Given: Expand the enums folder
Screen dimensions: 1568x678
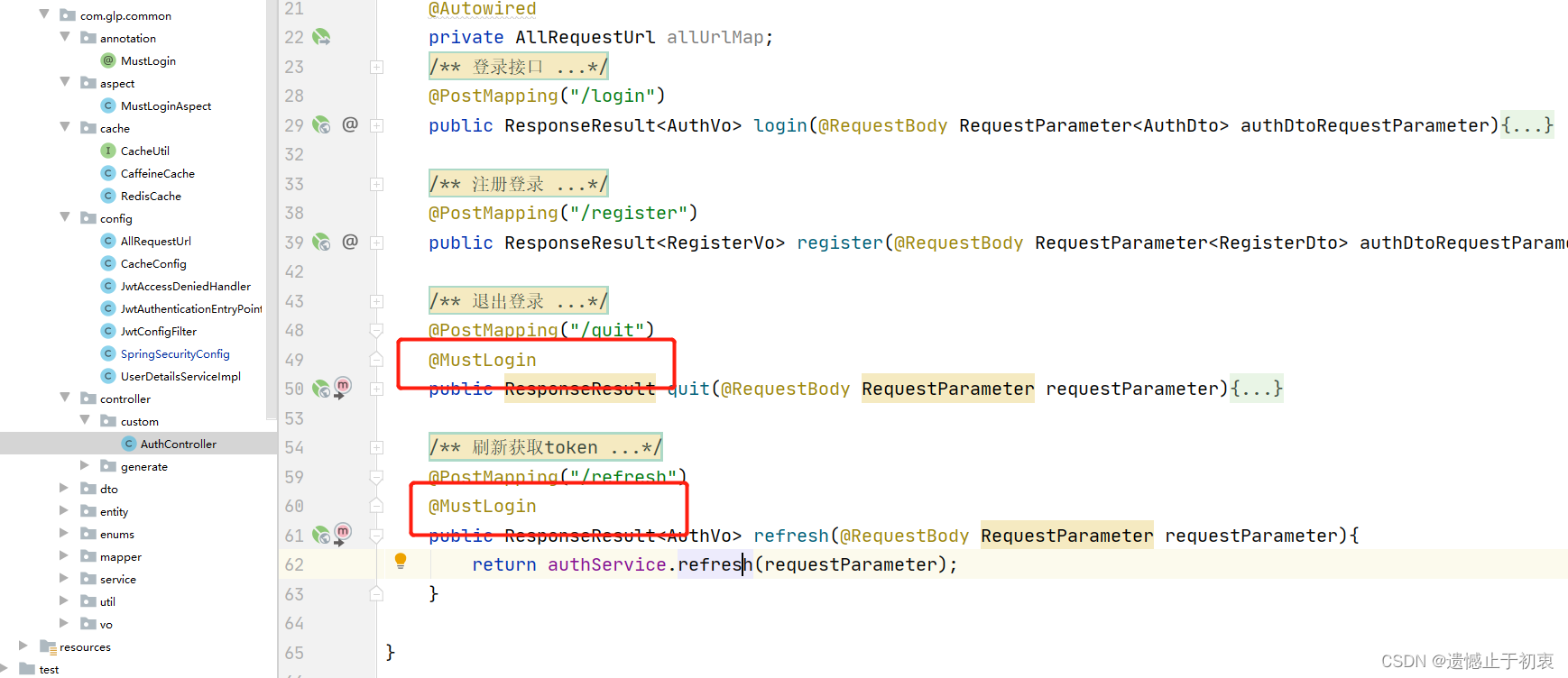Looking at the screenshot, I should 64,533.
